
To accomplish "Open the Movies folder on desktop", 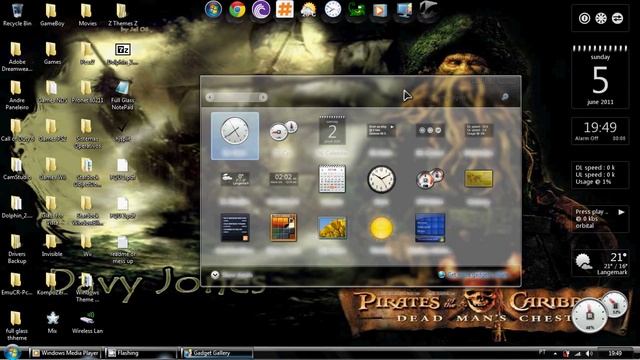I will coord(87,14).
